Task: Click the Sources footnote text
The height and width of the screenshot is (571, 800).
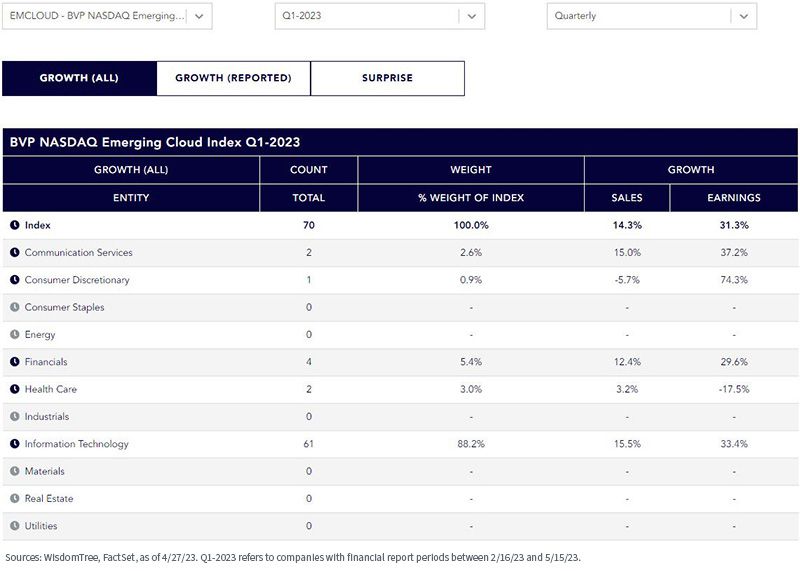Action: click(293, 557)
